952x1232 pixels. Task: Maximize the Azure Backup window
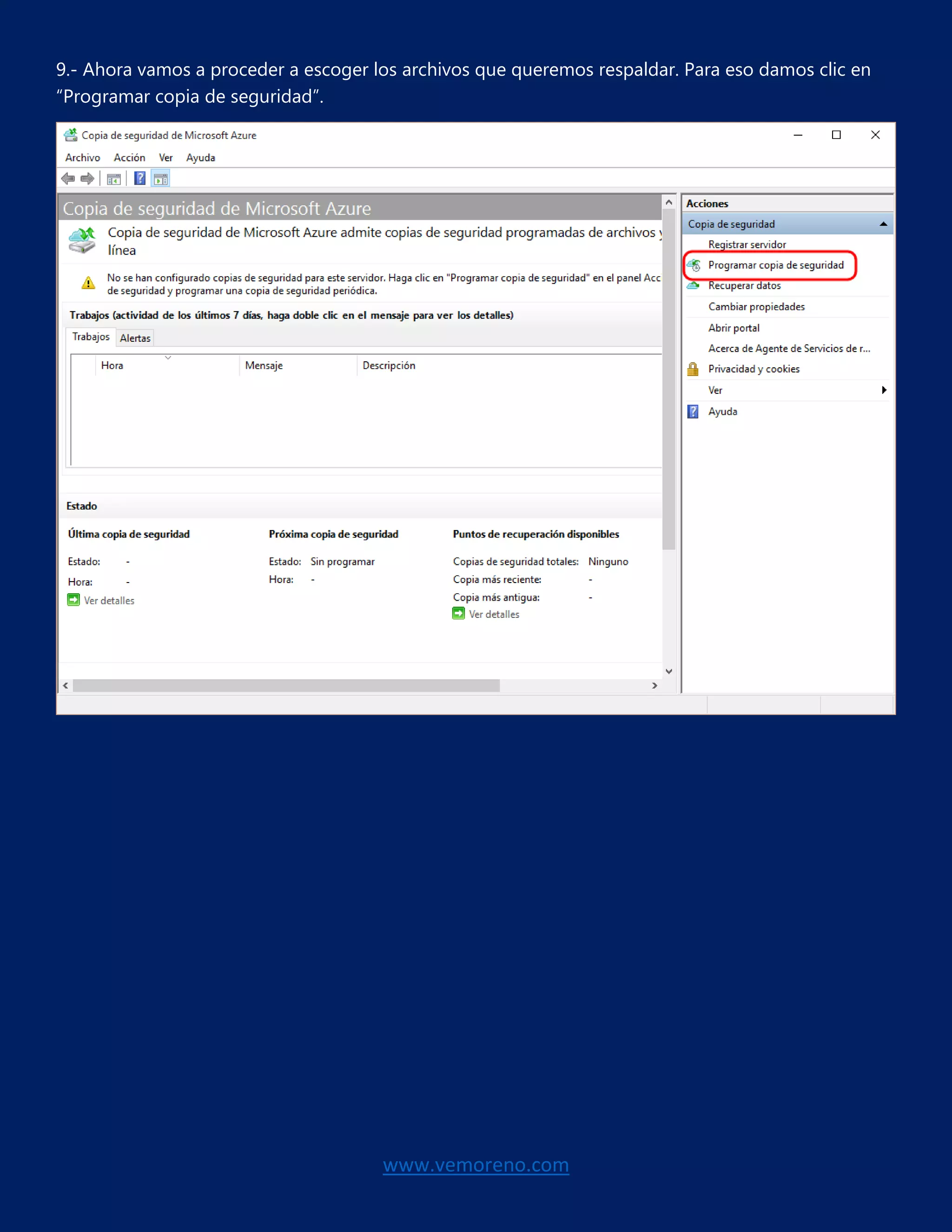(x=836, y=135)
